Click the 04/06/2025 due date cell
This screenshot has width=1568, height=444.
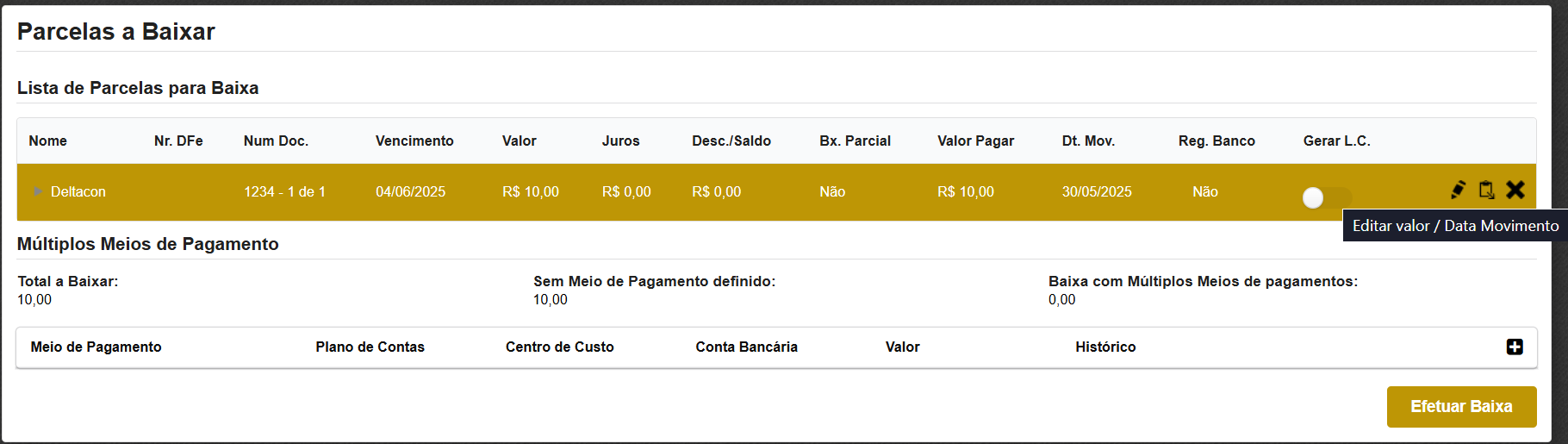(410, 191)
